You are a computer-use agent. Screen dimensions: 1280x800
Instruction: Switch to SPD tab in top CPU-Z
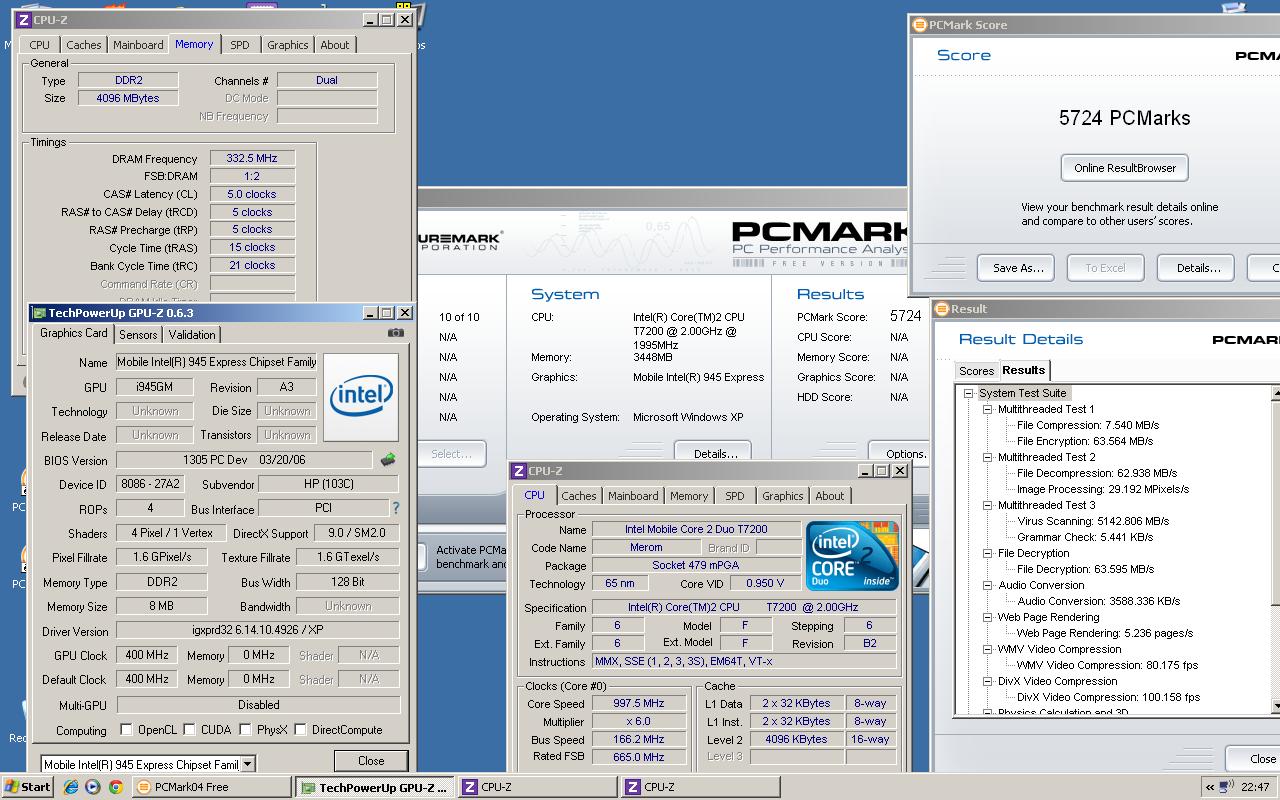[240, 45]
